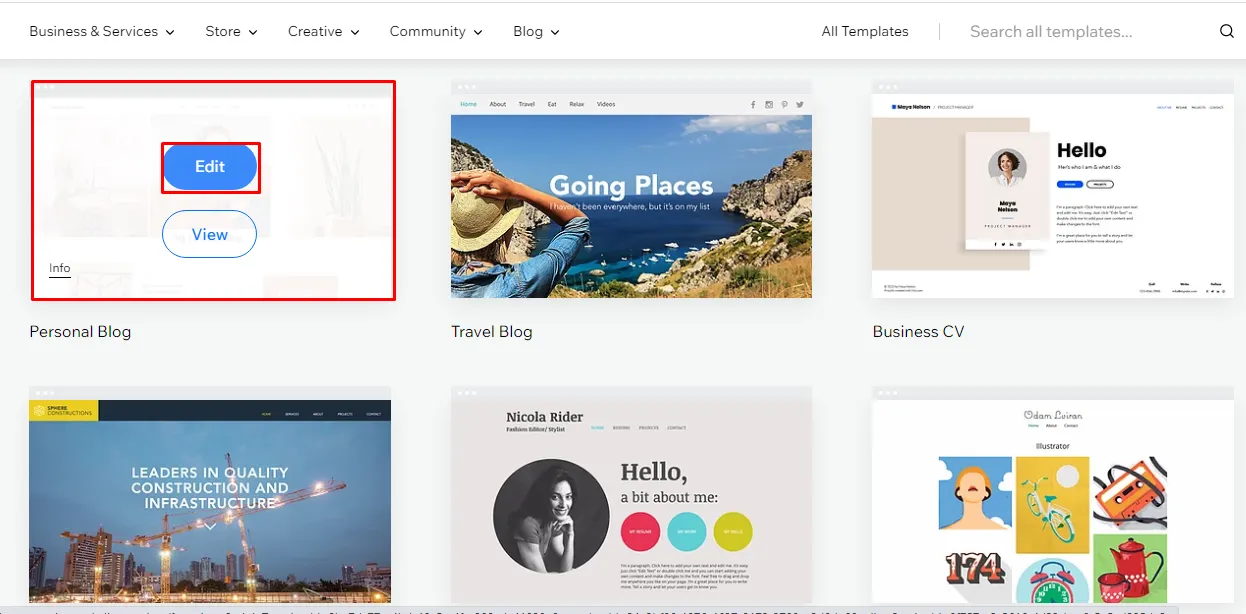
Task: Click the teal circle in Nicola Rider preview
Action: click(687, 532)
